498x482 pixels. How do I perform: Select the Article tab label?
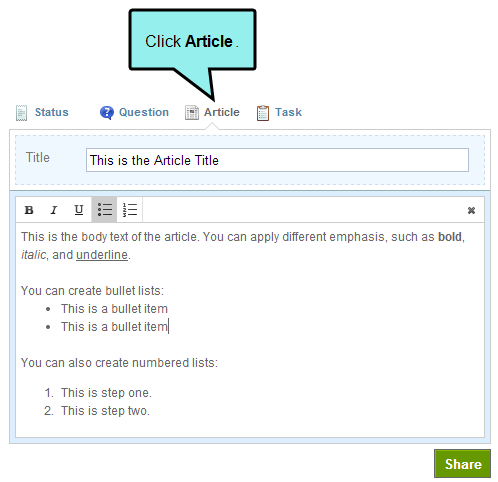[x=222, y=112]
